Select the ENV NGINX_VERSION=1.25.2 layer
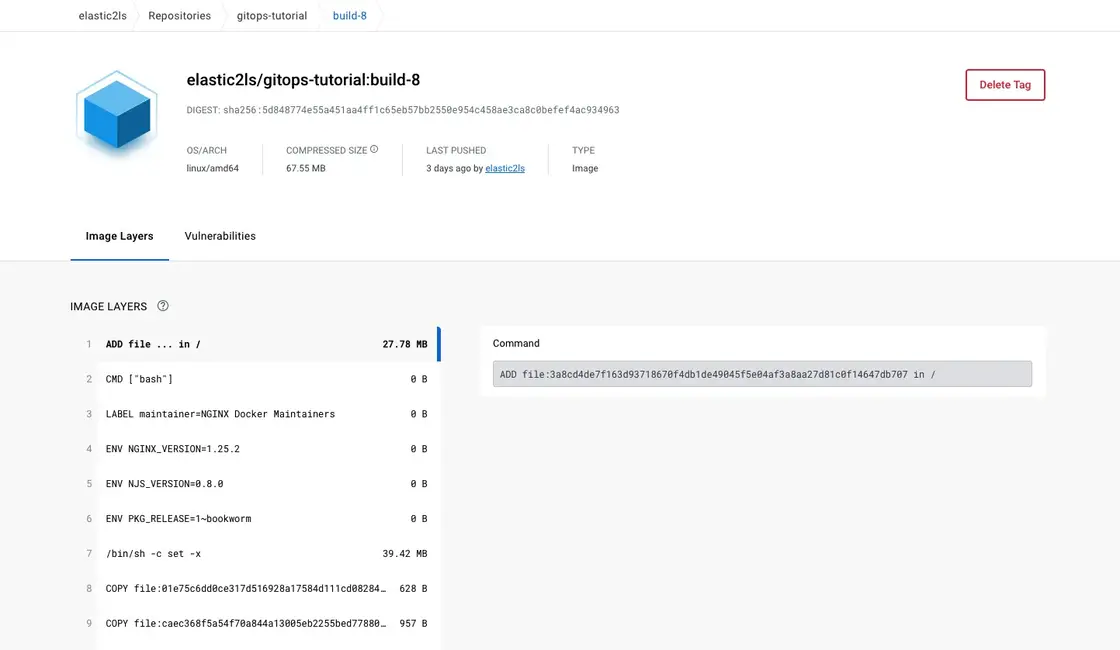The height and width of the screenshot is (650, 1120). tap(266, 449)
